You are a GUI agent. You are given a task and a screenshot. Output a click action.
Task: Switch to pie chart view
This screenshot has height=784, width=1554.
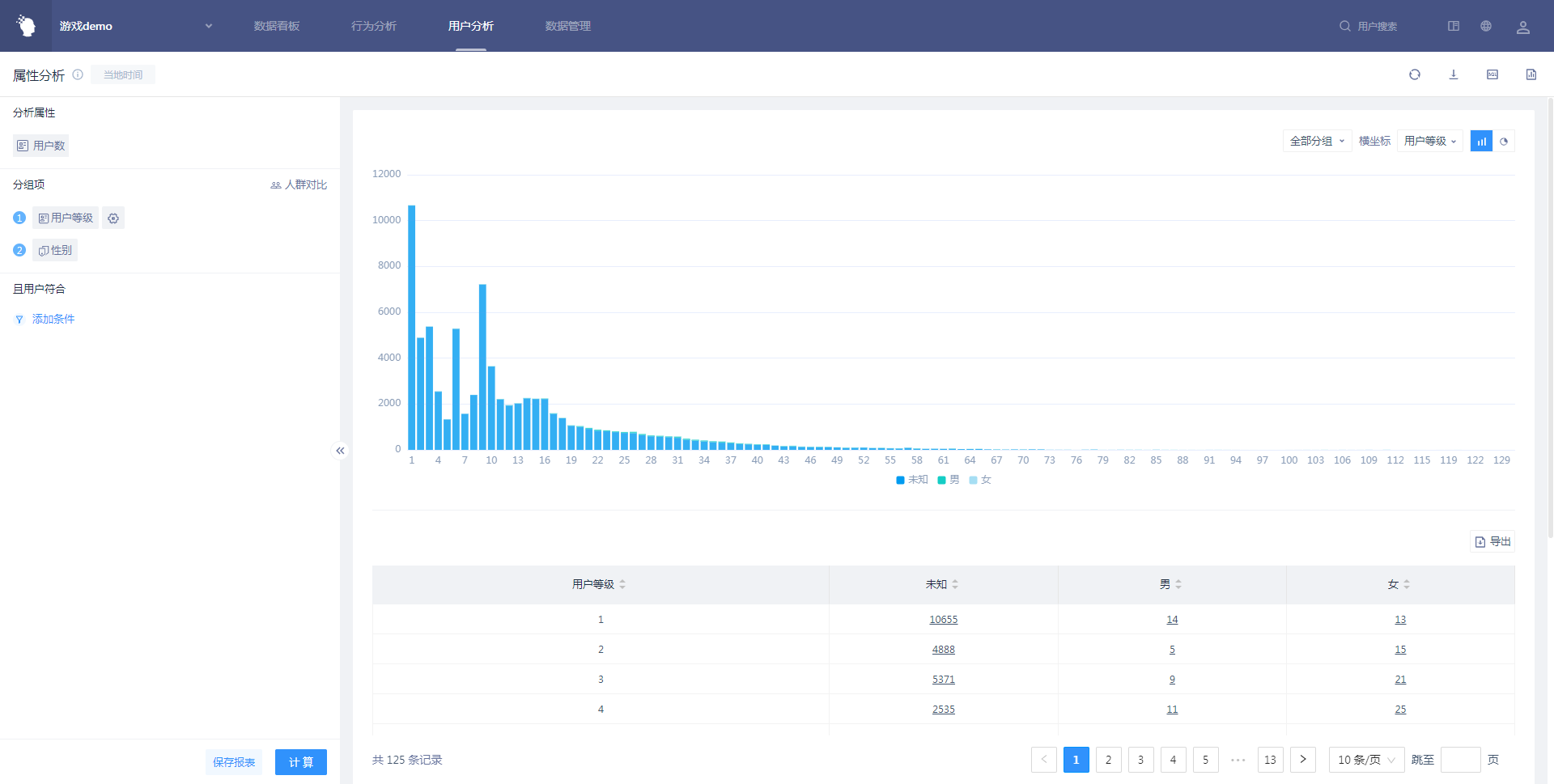coord(1504,142)
